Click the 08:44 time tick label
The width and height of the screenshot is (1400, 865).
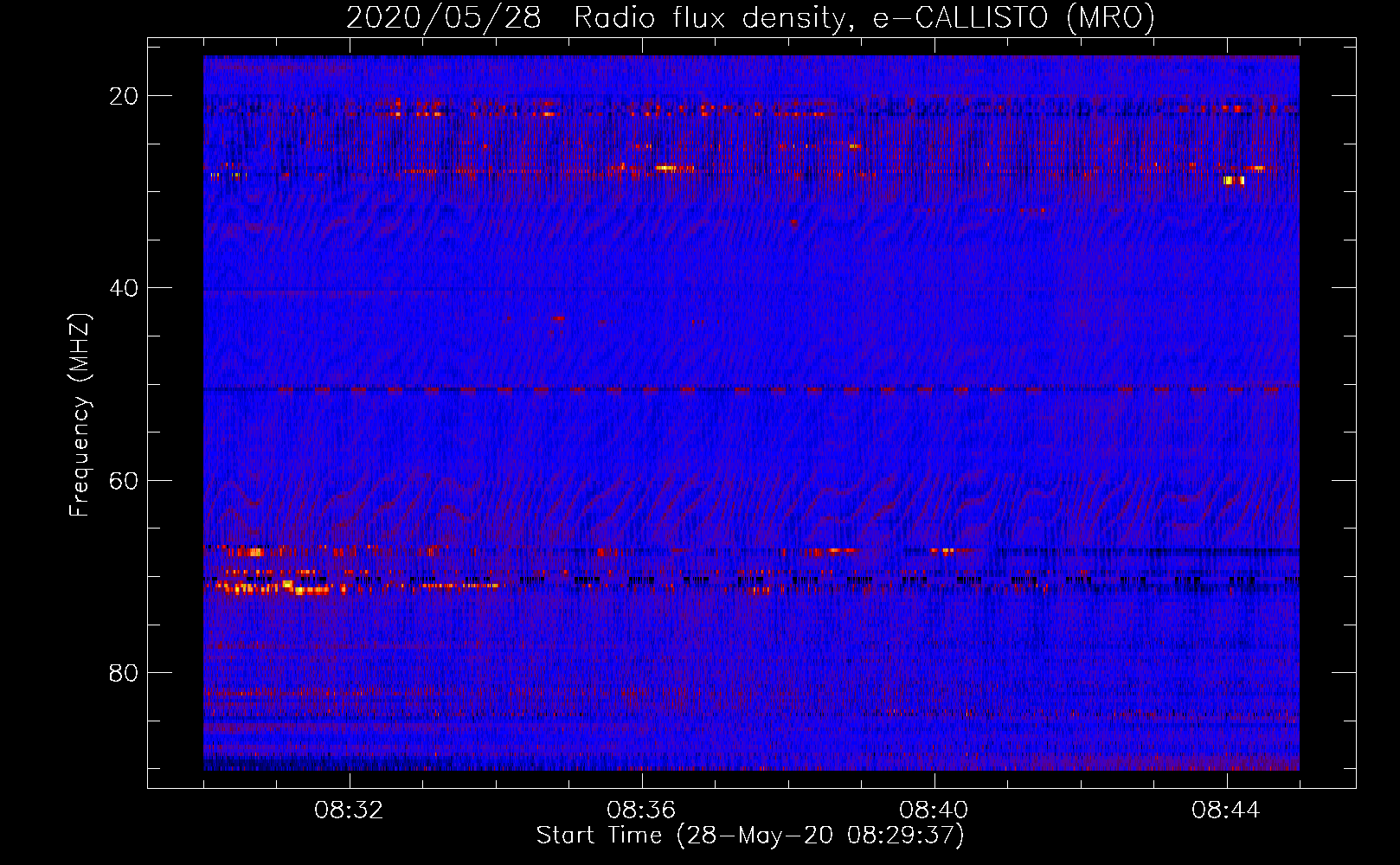[x=1226, y=811]
